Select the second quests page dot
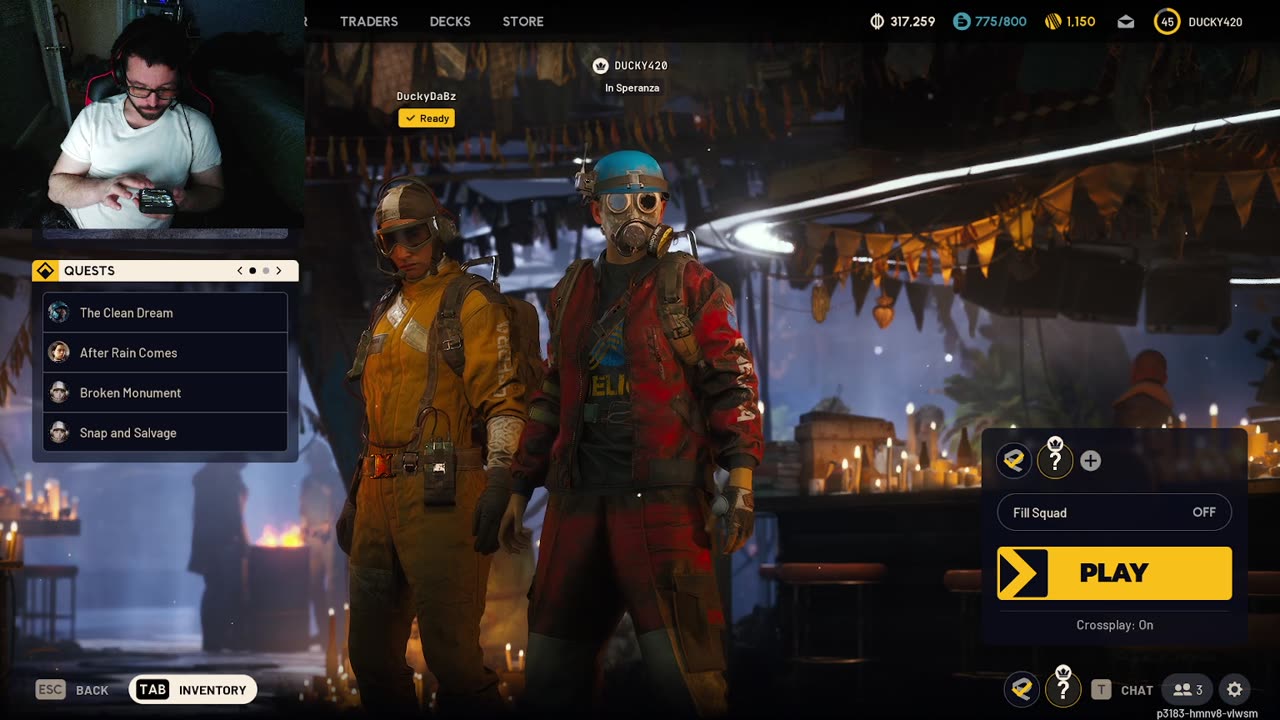 266,271
